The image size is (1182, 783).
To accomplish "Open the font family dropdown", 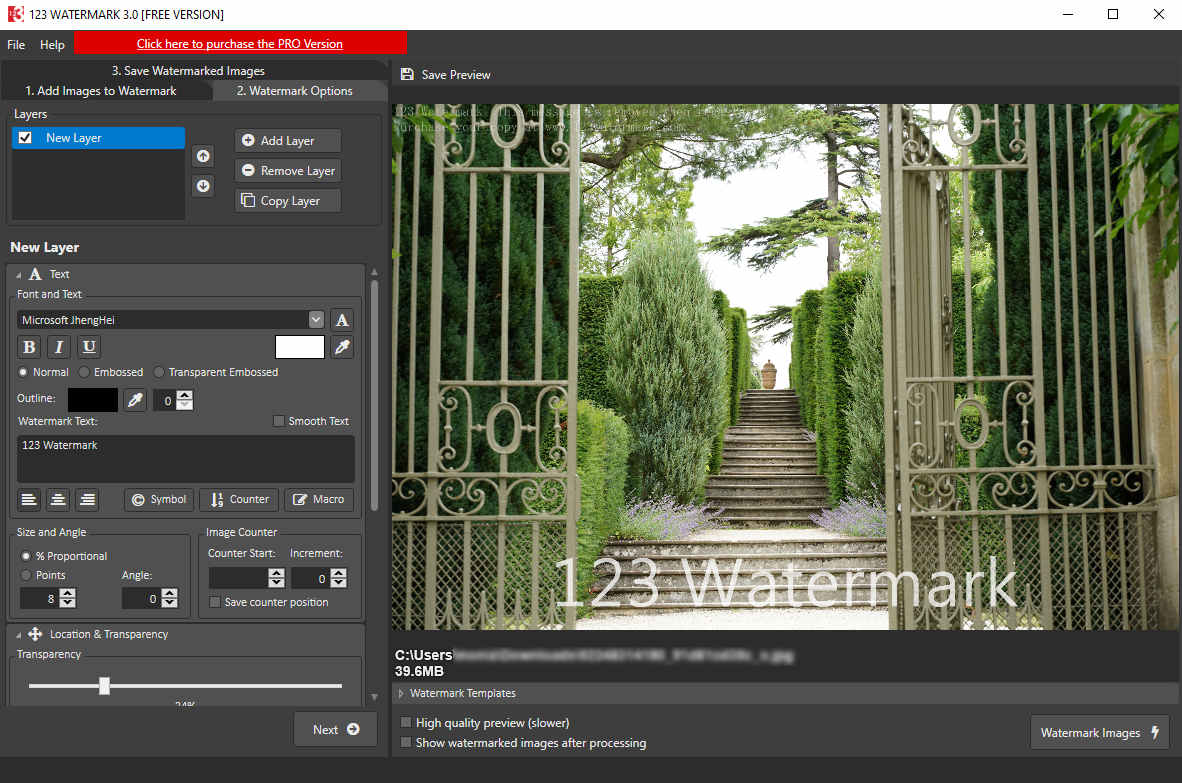I will 316,319.
